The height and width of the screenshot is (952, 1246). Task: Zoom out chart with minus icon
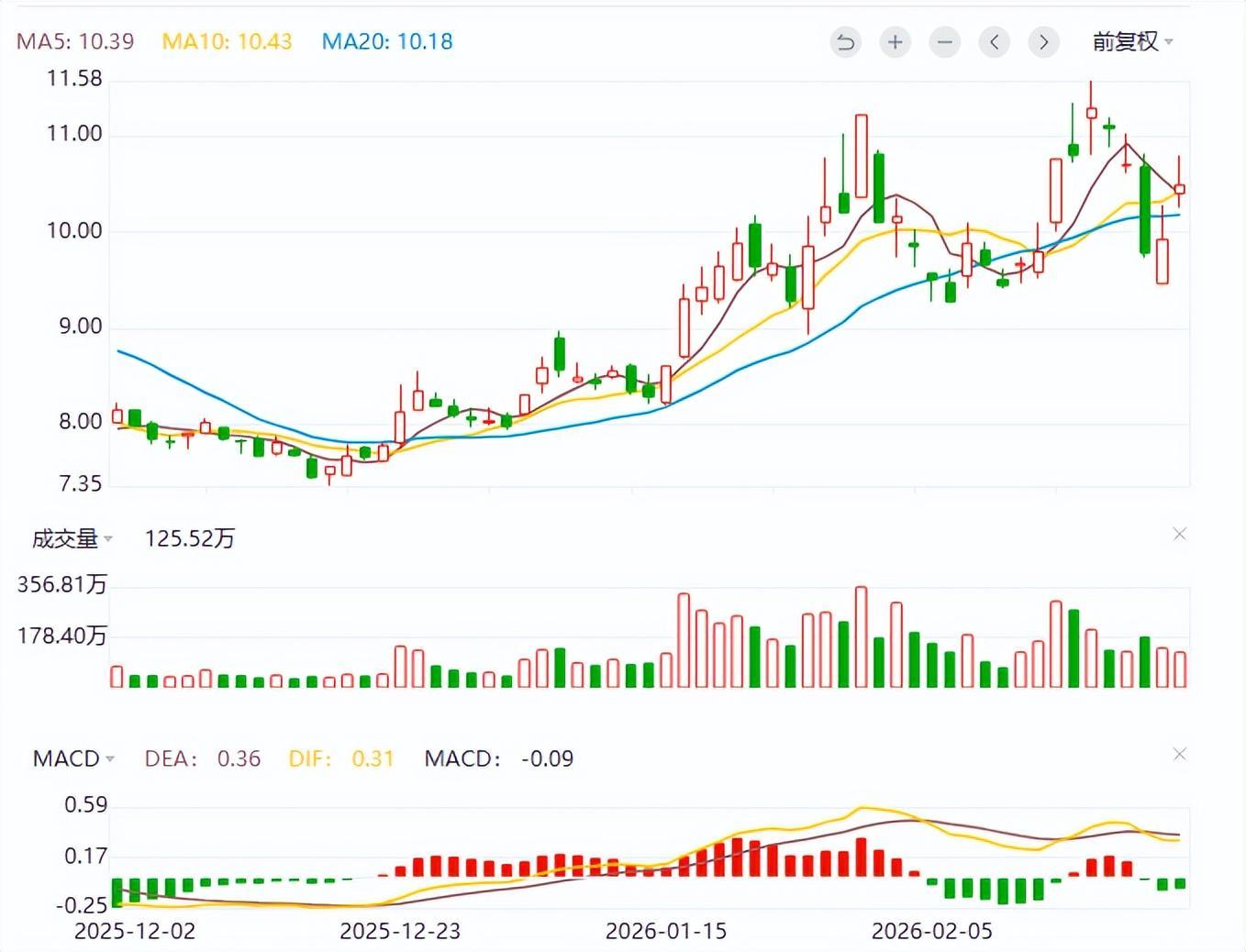(944, 42)
